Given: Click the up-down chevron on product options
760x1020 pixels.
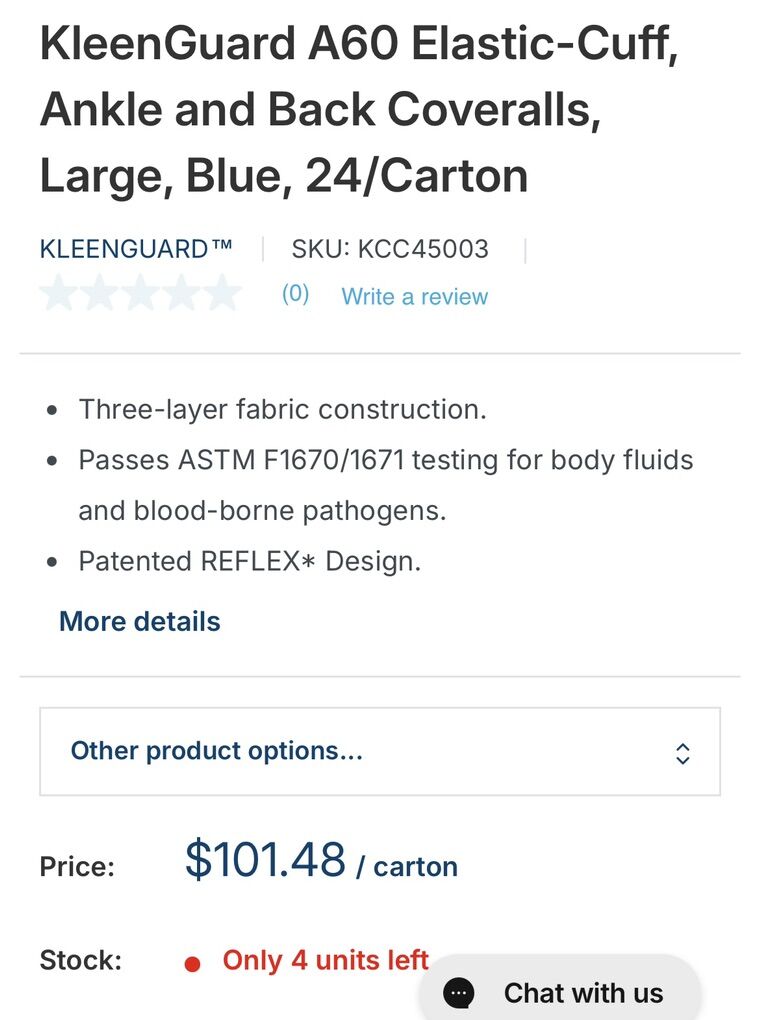Looking at the screenshot, I should (x=683, y=753).
